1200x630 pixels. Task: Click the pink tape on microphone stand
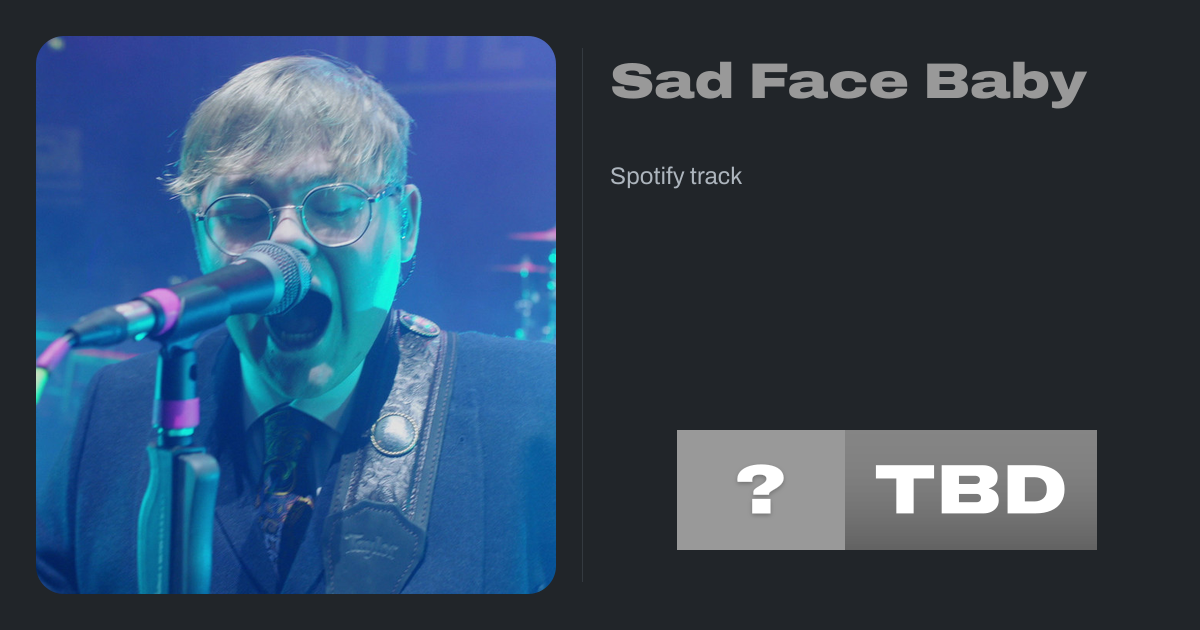180,412
